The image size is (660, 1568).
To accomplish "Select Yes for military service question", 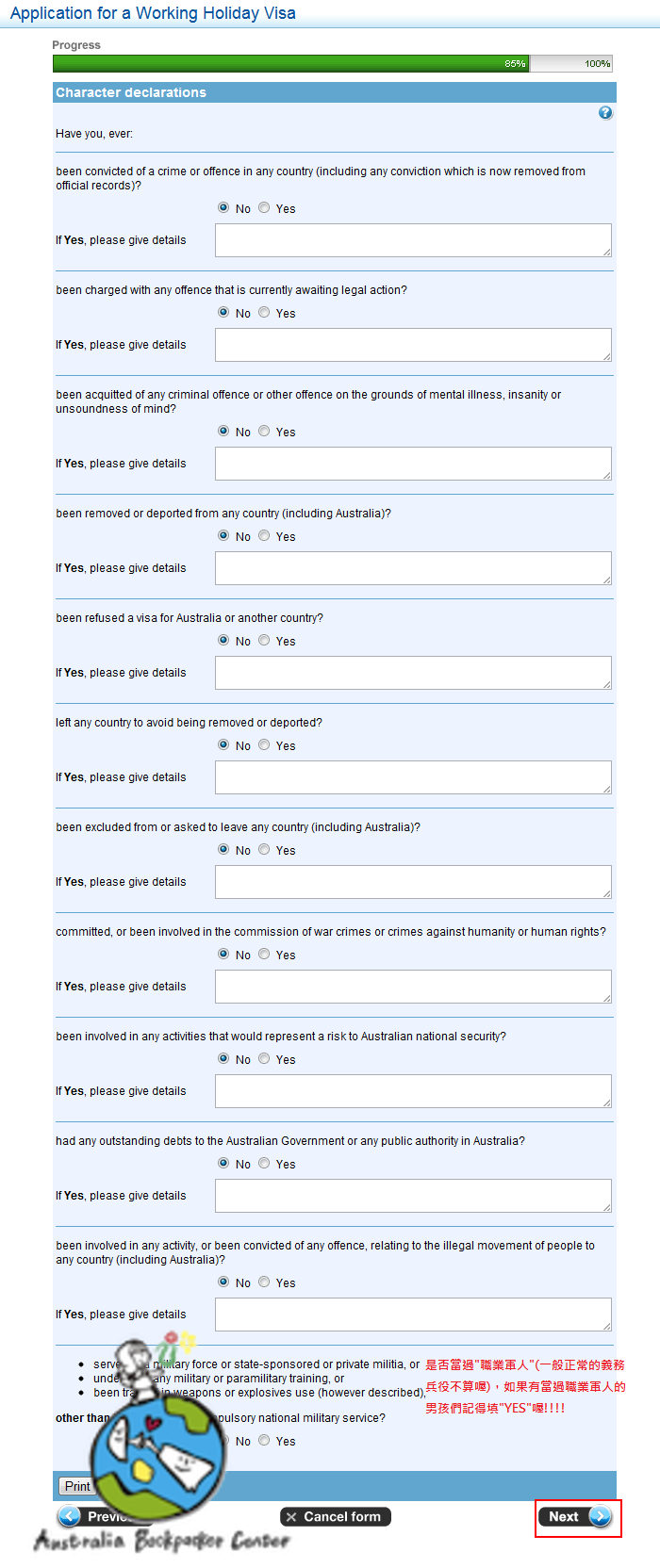I will pos(264,1440).
